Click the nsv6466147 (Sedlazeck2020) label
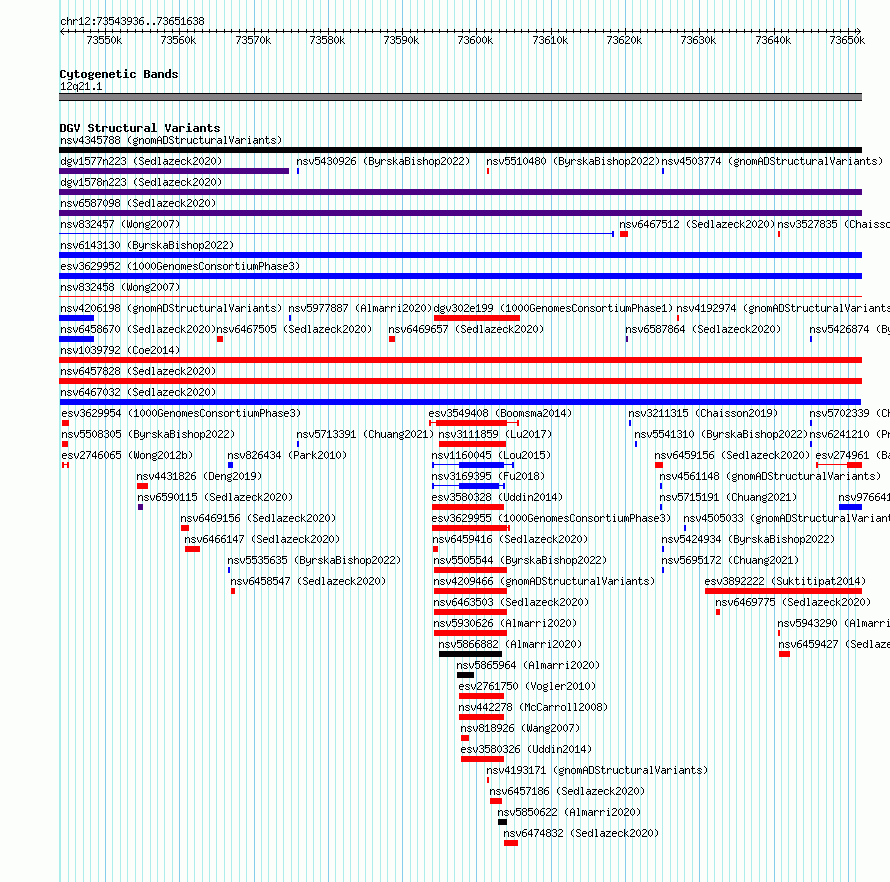Screen dimensions: 890x882 [x=262, y=539]
